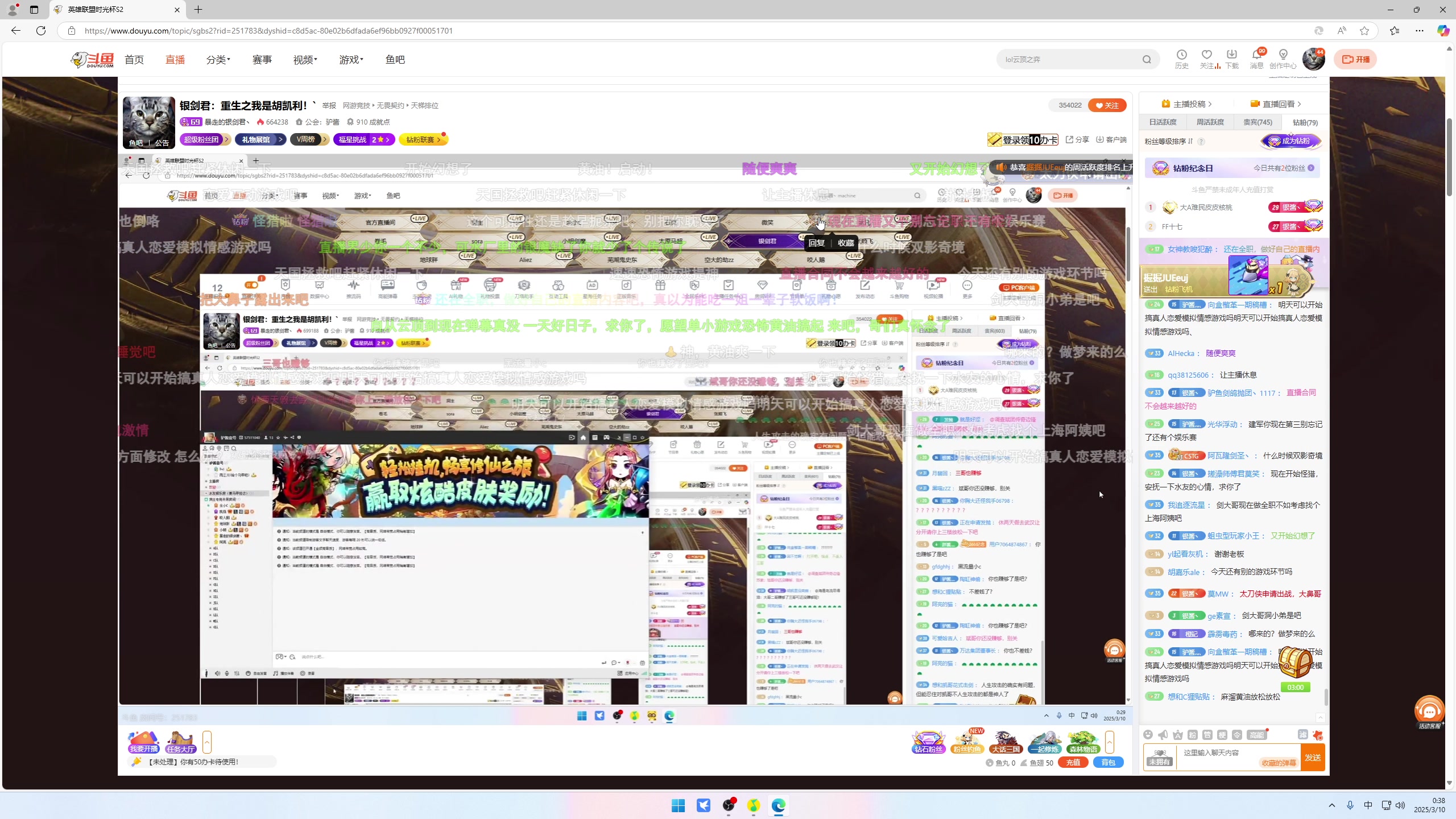
Task: Open the emoji picker in chat toolbar
Action: coord(1148,735)
